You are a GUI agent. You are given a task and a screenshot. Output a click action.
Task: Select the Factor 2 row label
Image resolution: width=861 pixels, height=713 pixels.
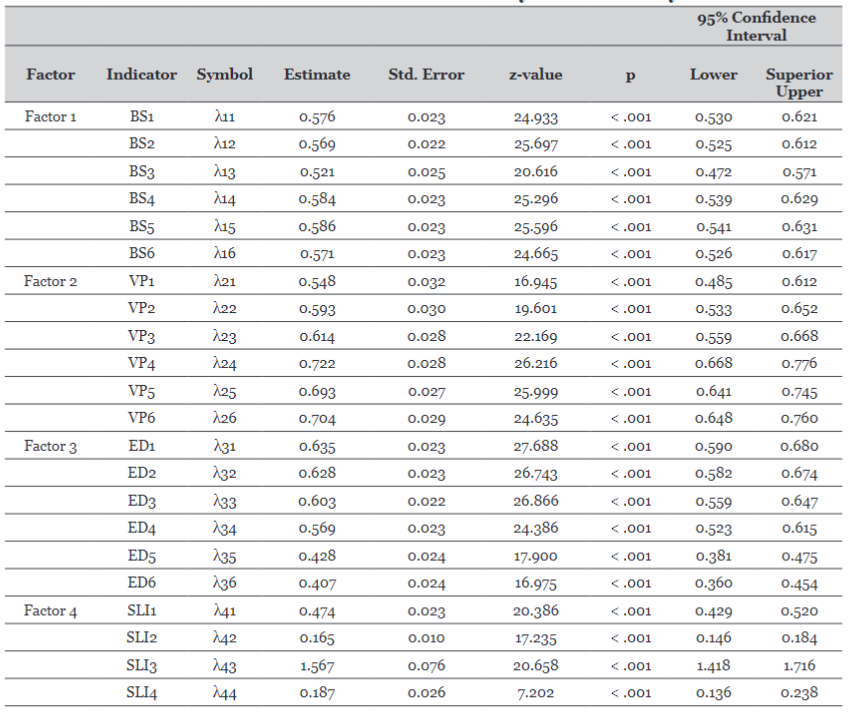tap(50, 281)
